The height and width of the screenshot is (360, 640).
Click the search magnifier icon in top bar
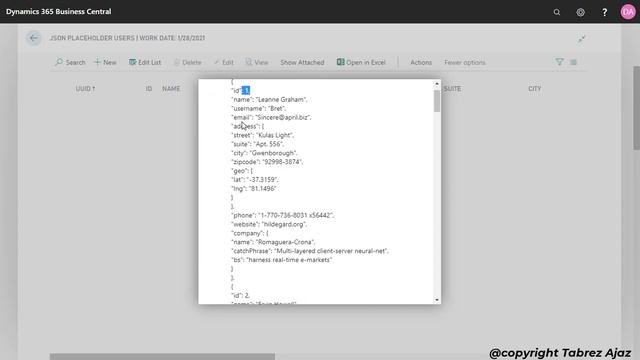[x=557, y=12]
